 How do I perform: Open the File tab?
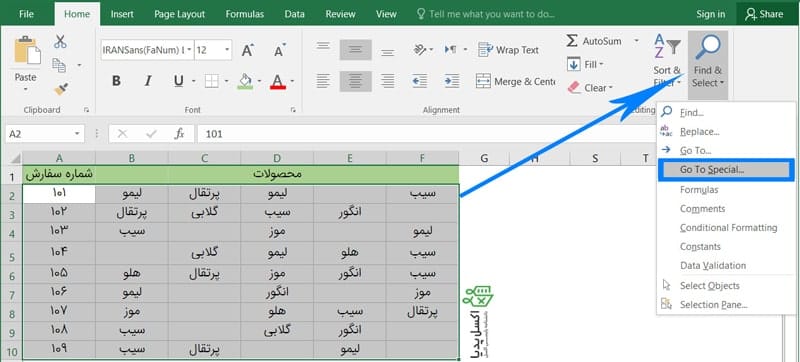pos(26,14)
